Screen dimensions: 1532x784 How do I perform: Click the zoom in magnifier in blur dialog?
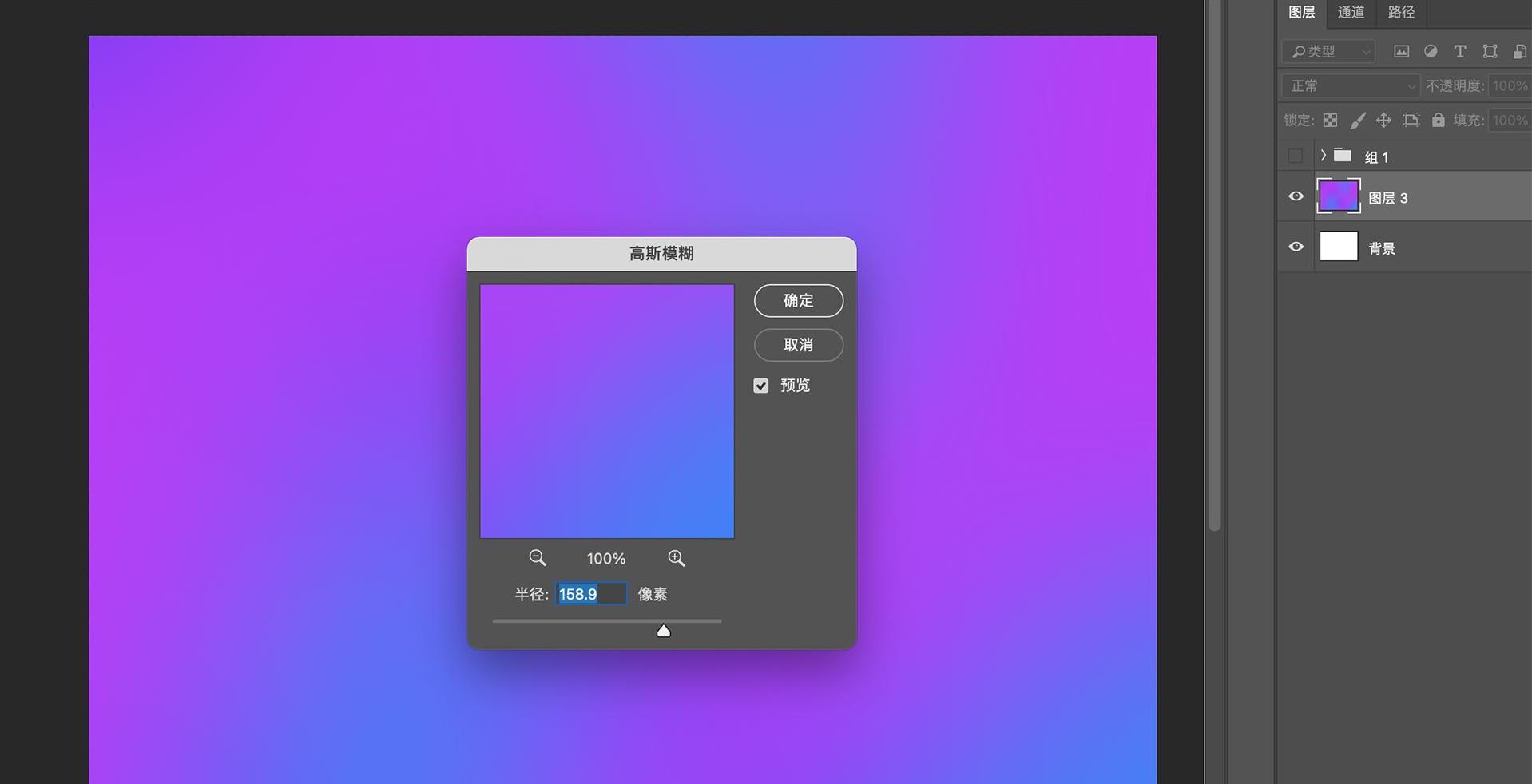pos(676,558)
